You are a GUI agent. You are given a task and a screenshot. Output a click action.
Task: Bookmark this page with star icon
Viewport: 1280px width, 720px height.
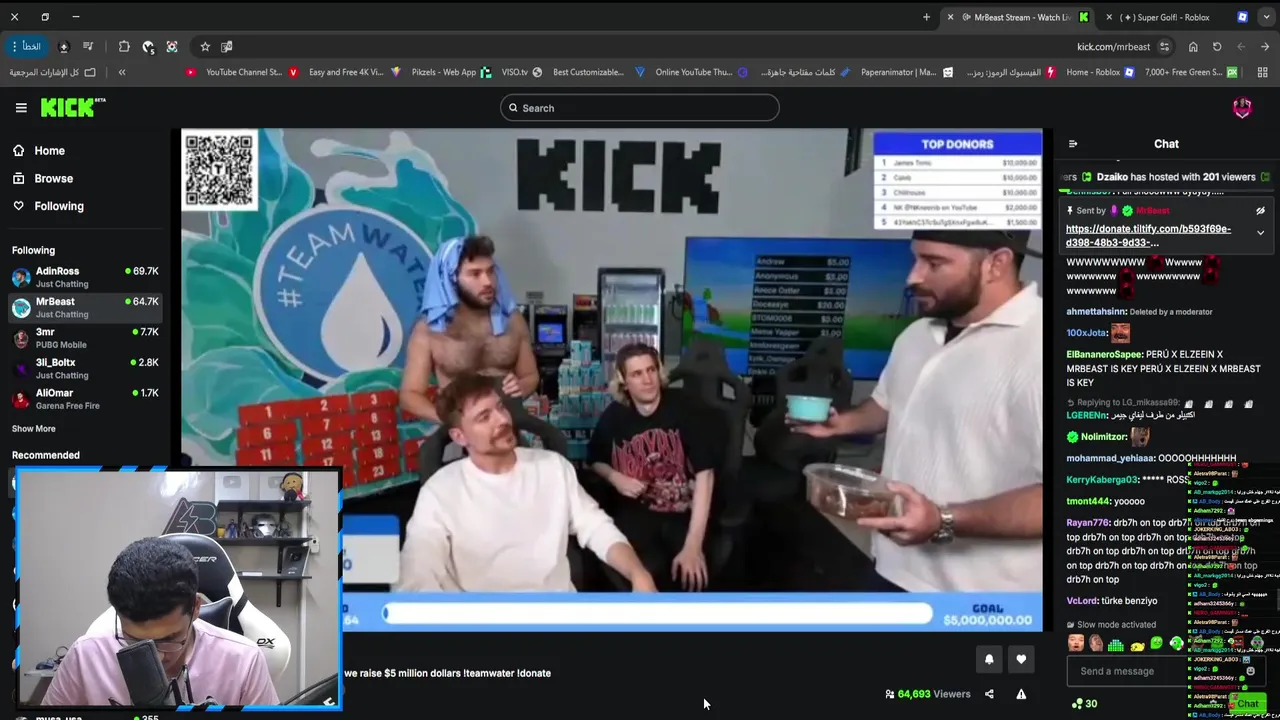coord(205,47)
